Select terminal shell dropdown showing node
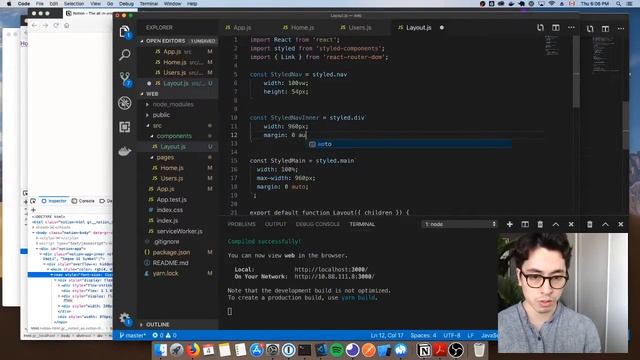 pyautogui.click(x=459, y=224)
